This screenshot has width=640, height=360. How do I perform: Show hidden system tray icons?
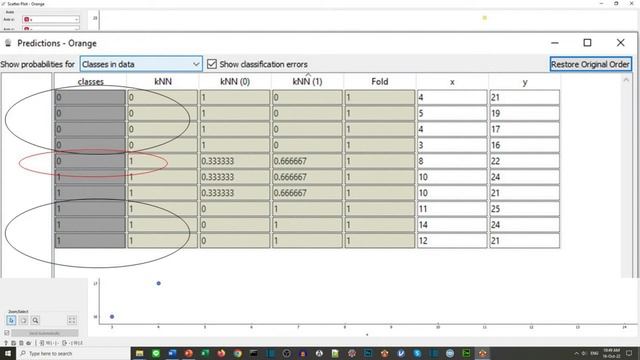point(576,353)
